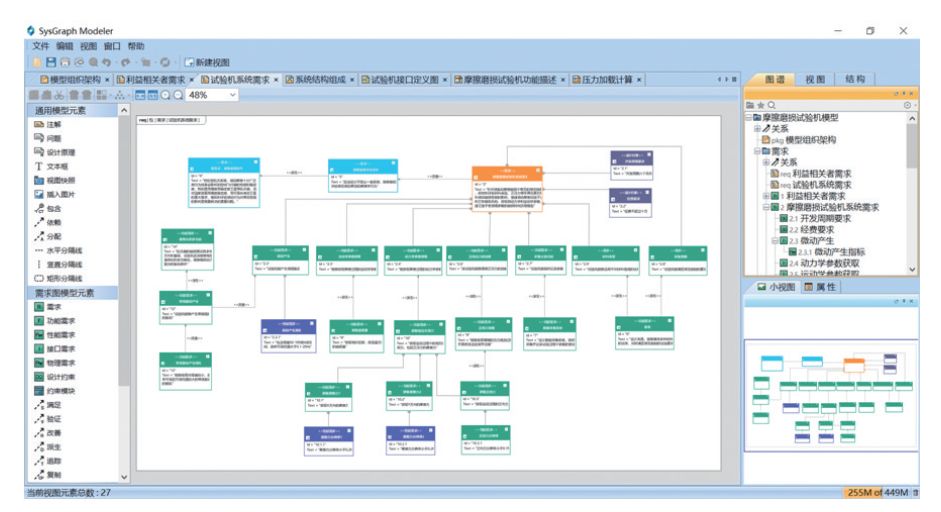
Task: Select the 文本框 text box tool
Action: click(52, 166)
